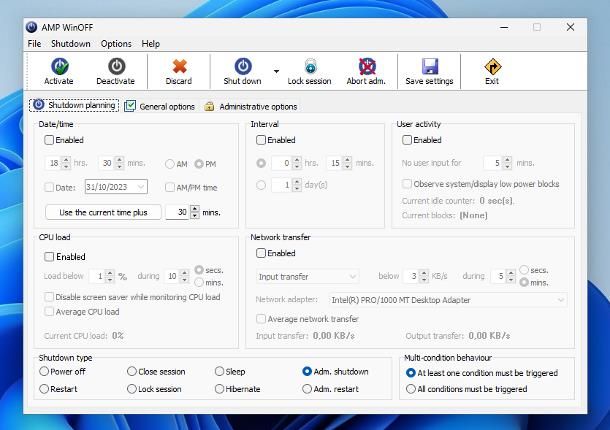
Task: Click the network below KB/s field
Action: (x=412, y=276)
